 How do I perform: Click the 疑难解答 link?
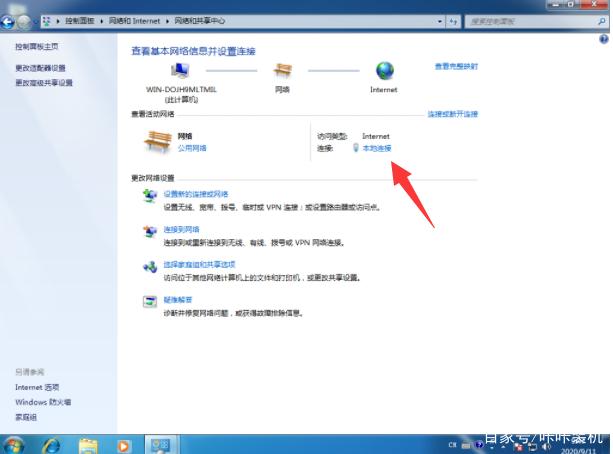178,300
